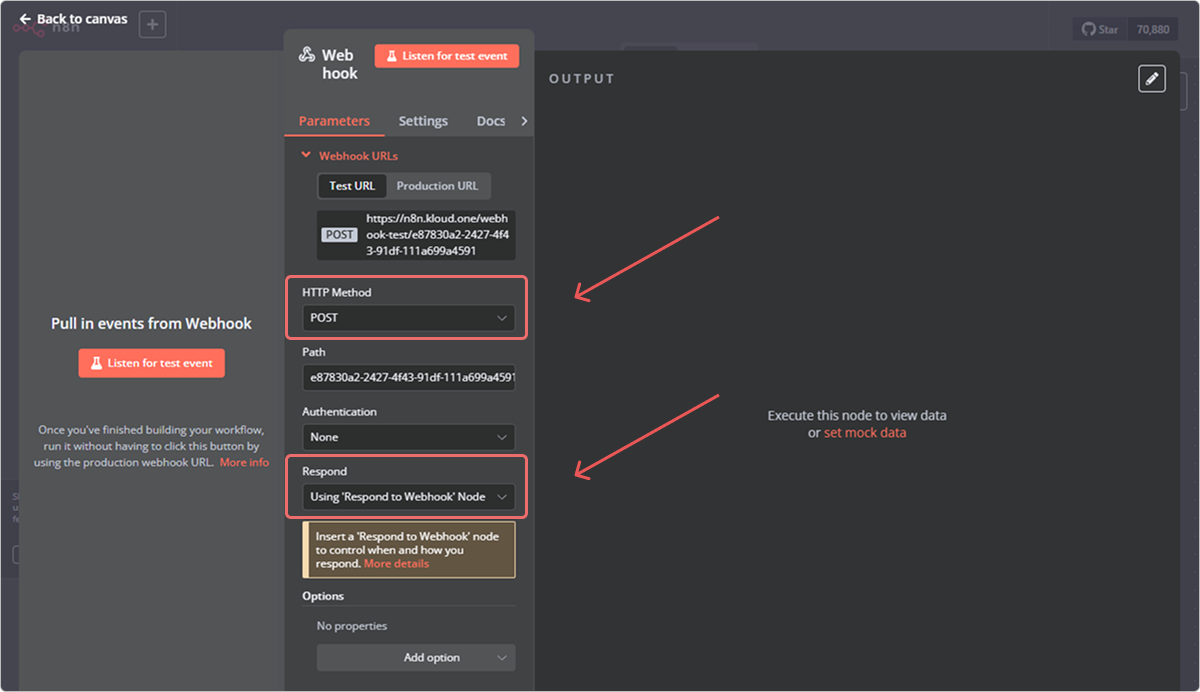The height and width of the screenshot is (692, 1200).
Task: Click the More details link
Action: coord(396,564)
